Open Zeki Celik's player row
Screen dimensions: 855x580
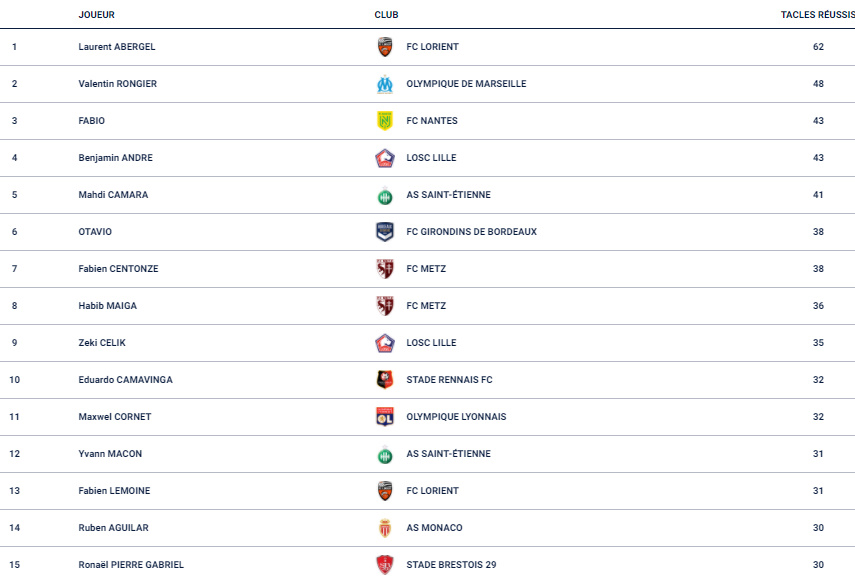[x=428, y=343]
